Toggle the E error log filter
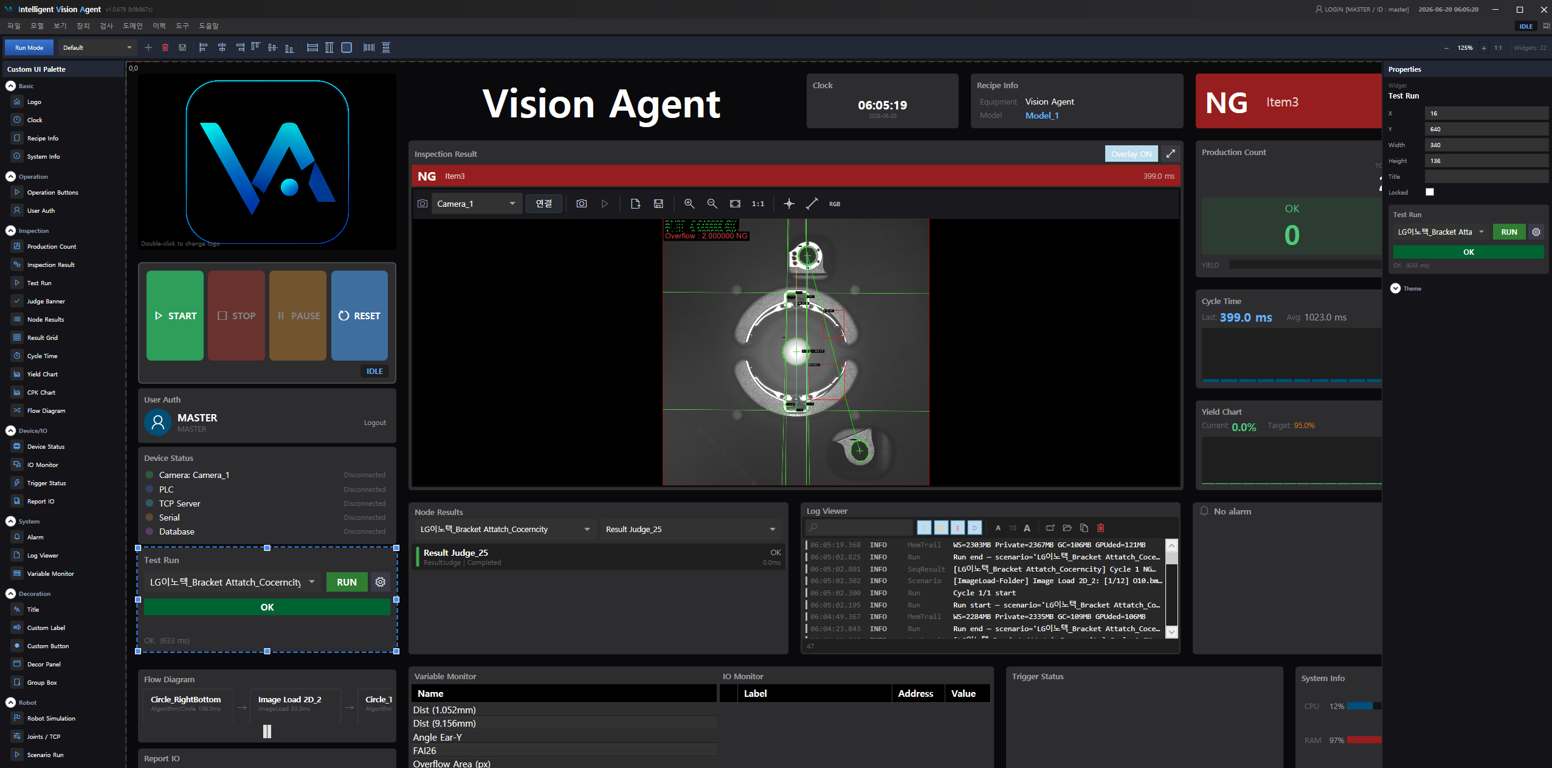Image resolution: width=1552 pixels, height=768 pixels. [958, 528]
